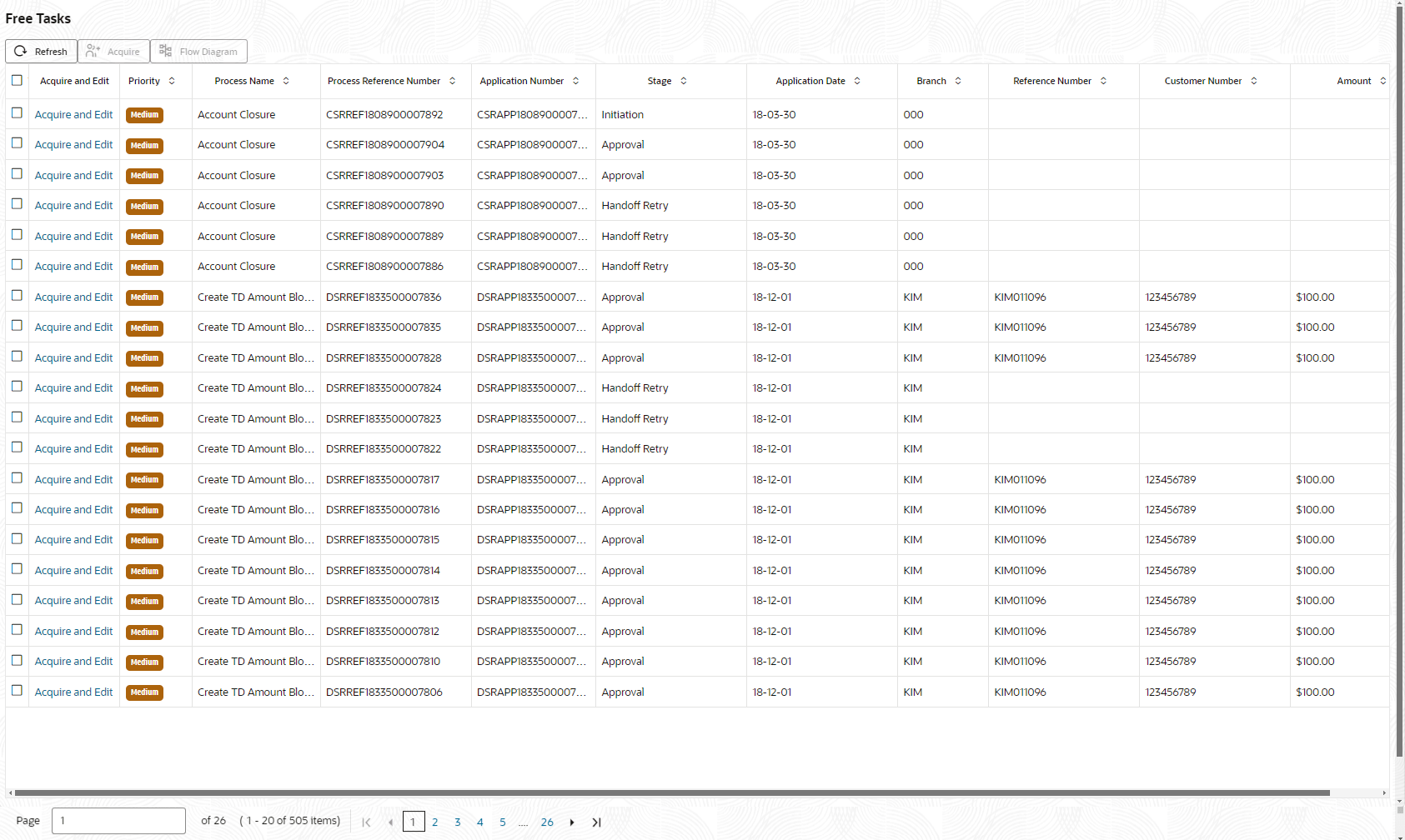Check row with reference DSRREF1833500007806
Screen dimensions: 1405x840
coord(17,691)
